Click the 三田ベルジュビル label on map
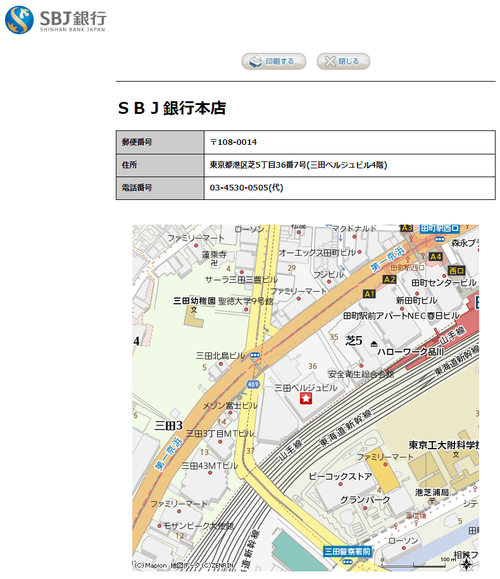The width and height of the screenshot is (500, 579). tap(306, 388)
